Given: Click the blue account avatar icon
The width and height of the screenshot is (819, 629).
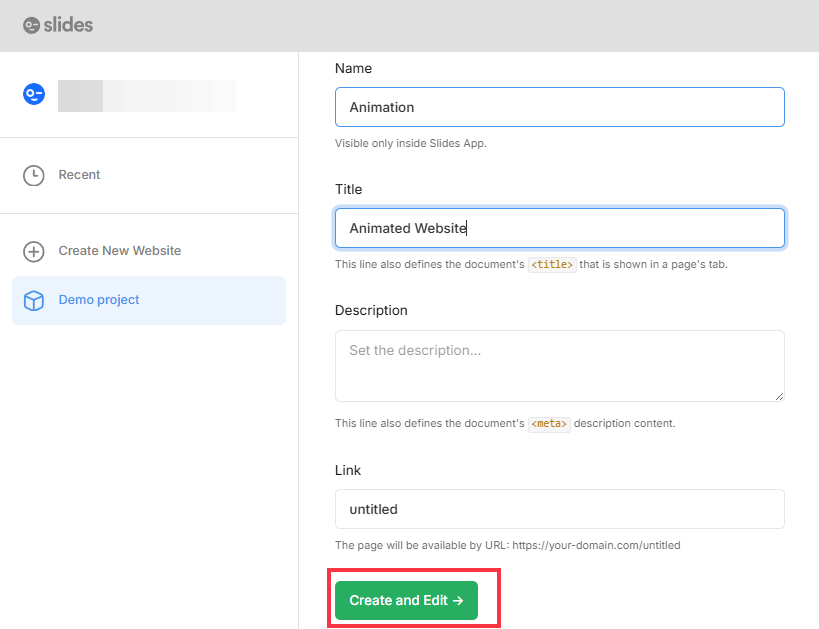Looking at the screenshot, I should point(34,94).
